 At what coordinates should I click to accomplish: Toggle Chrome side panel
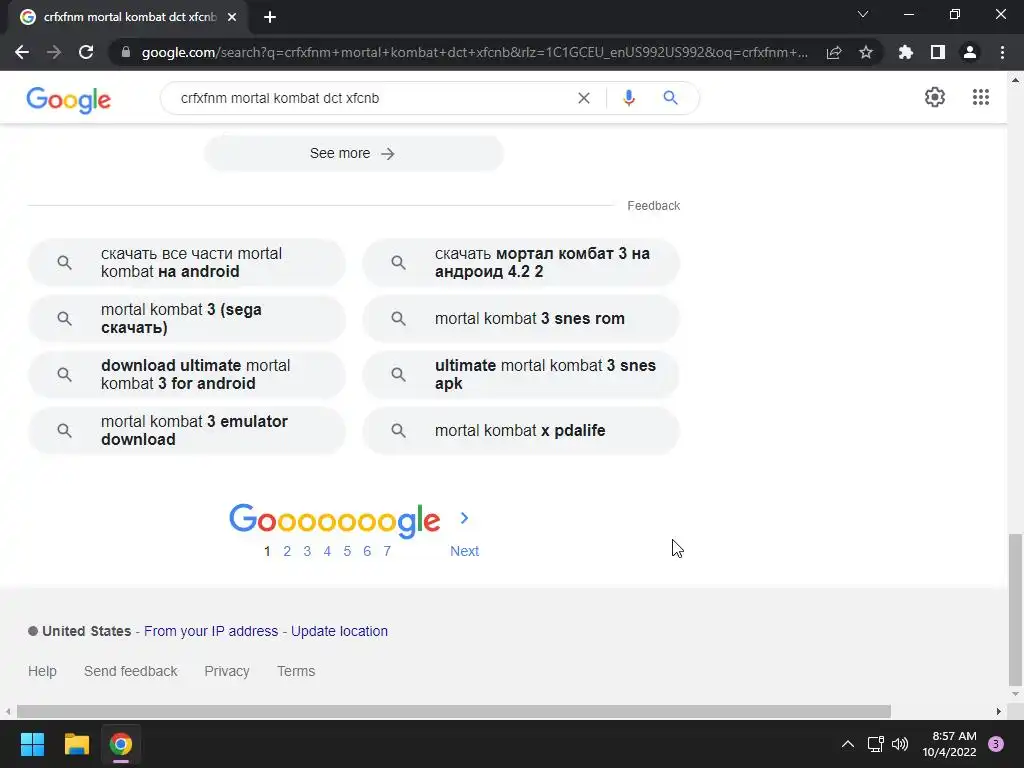[x=938, y=52]
